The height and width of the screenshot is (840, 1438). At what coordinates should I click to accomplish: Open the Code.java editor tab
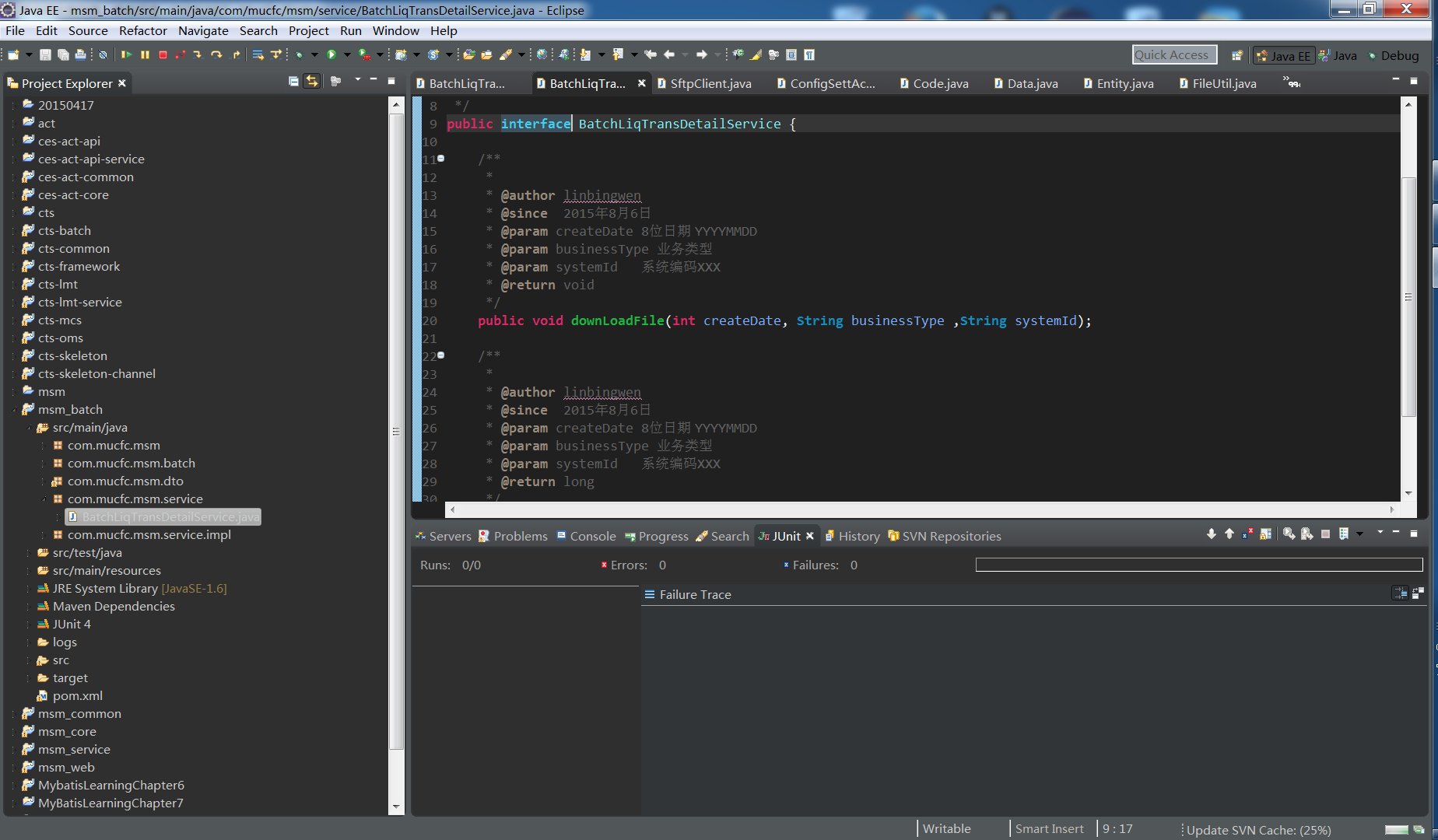[x=934, y=83]
